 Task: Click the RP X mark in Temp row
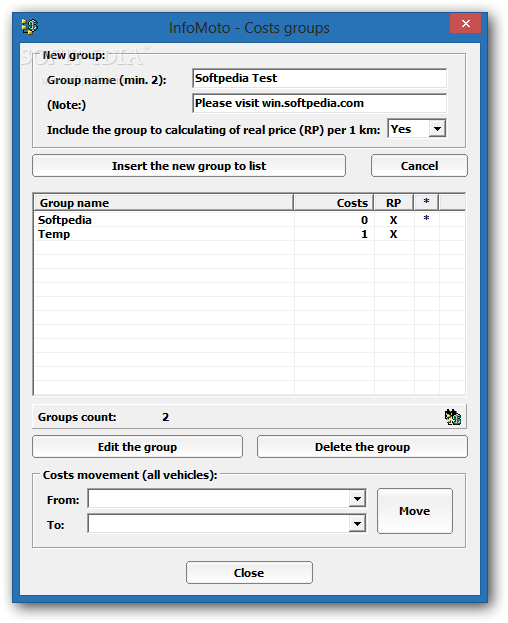pos(393,234)
